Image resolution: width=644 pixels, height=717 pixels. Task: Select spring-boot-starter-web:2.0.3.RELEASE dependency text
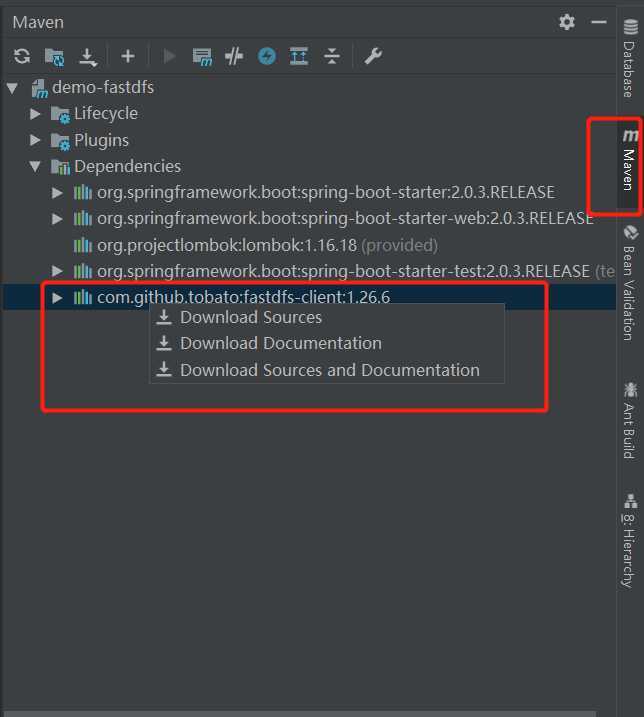pyautogui.click(x=345, y=219)
